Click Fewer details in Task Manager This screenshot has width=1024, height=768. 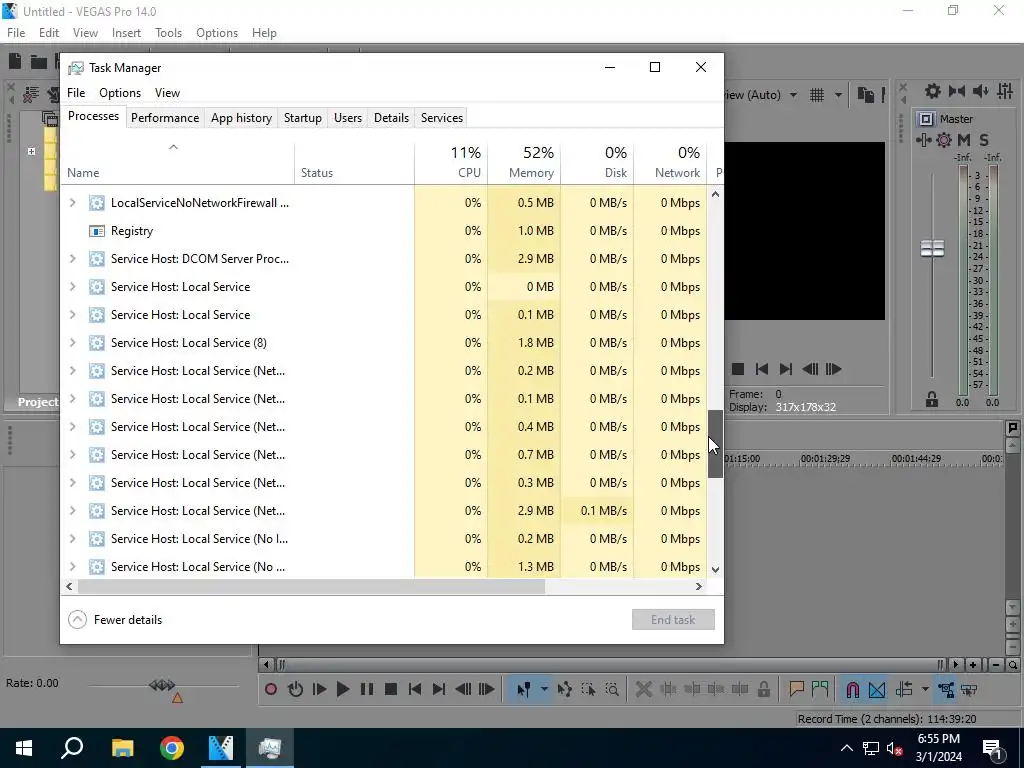click(116, 620)
